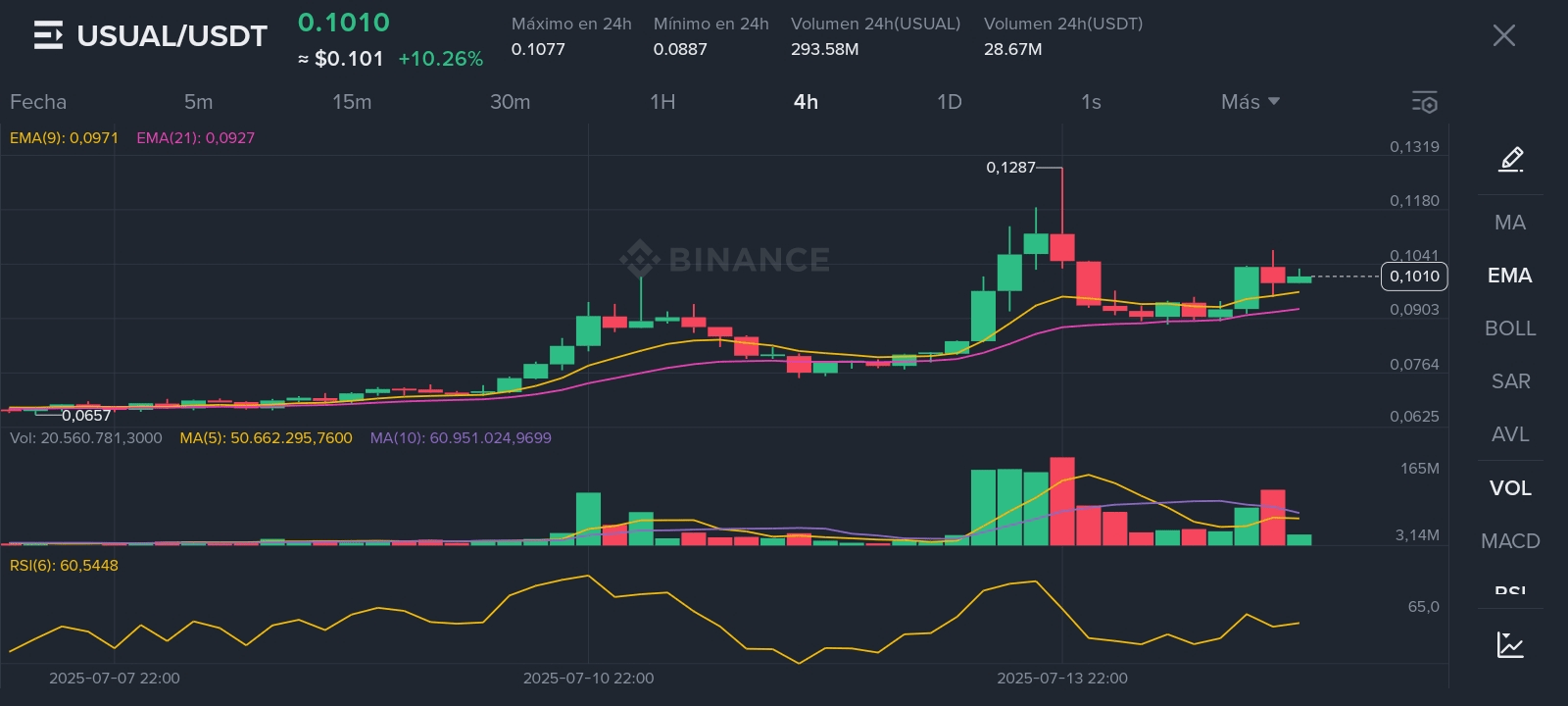Viewport: 1568px width, 706px height.
Task: Click the Máximo en 24h value 0.1077
Action: (538, 49)
